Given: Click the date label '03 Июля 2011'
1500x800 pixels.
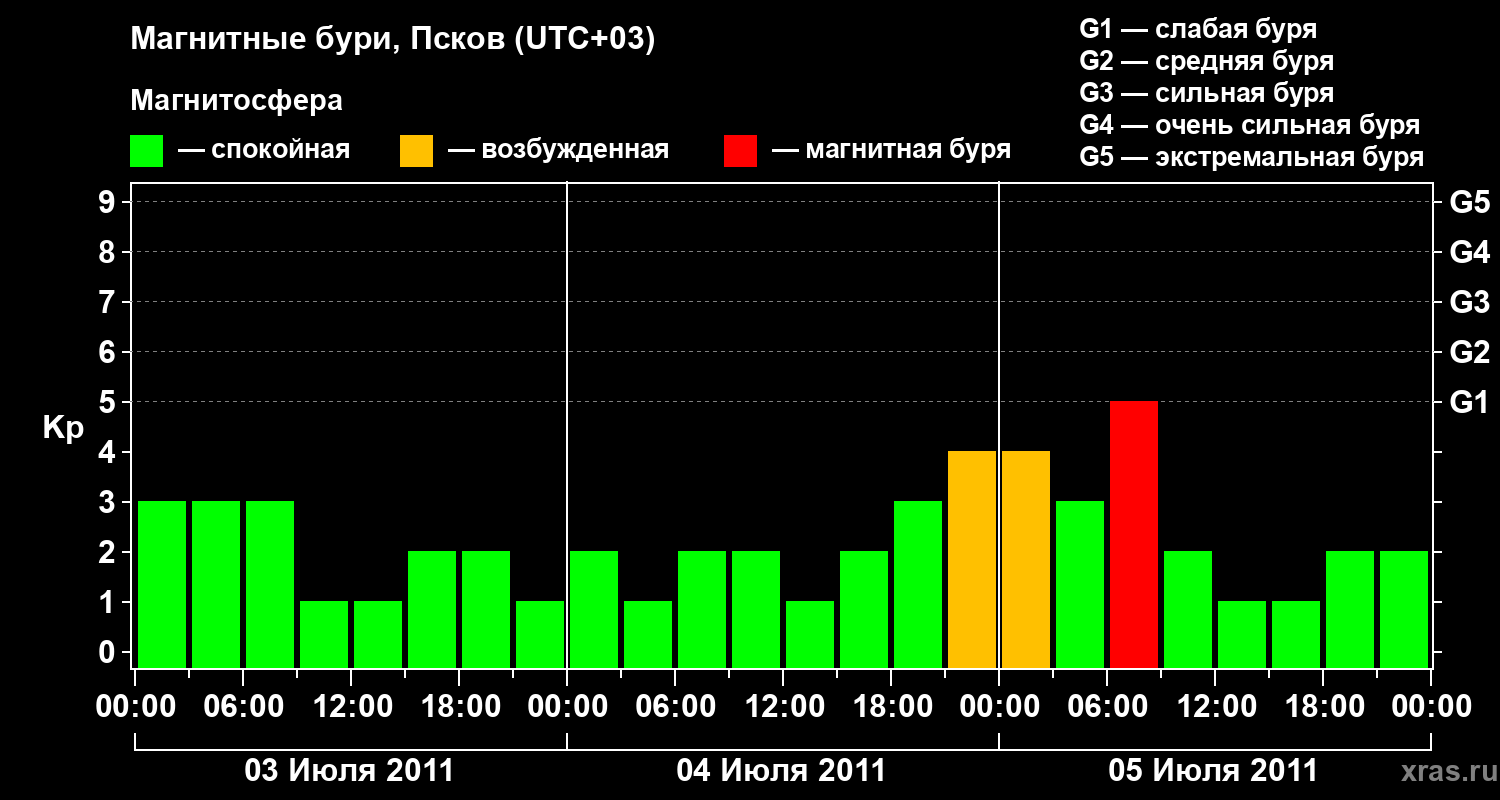Looking at the screenshot, I should 350,771.
